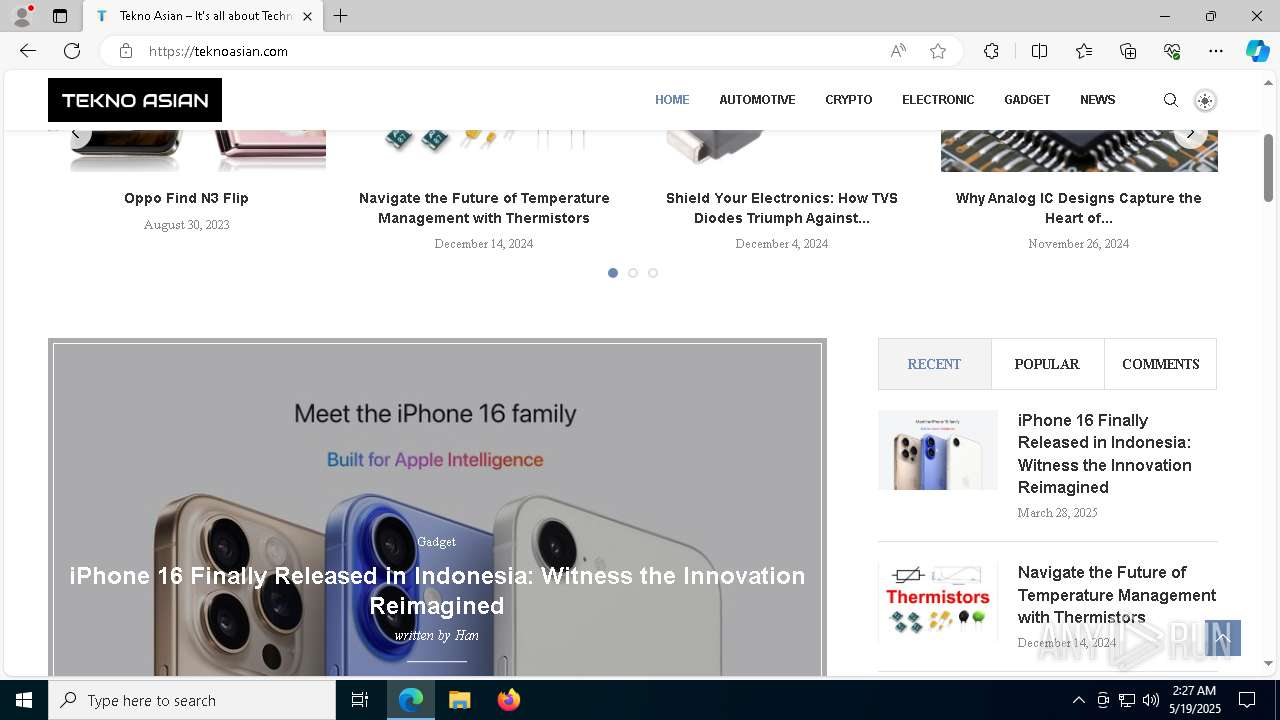Switch to POPULAR sidebar tab

tap(1047, 364)
